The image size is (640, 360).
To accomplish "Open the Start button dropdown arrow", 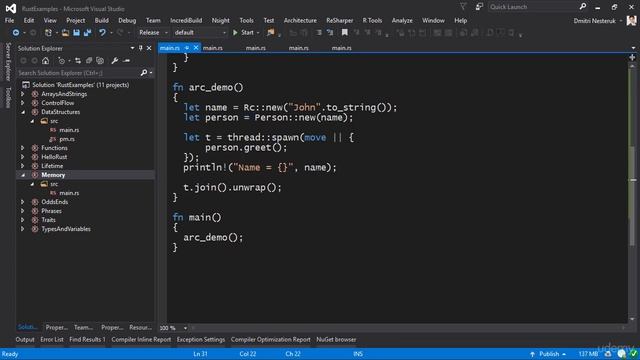I will pyautogui.click(x=258, y=33).
